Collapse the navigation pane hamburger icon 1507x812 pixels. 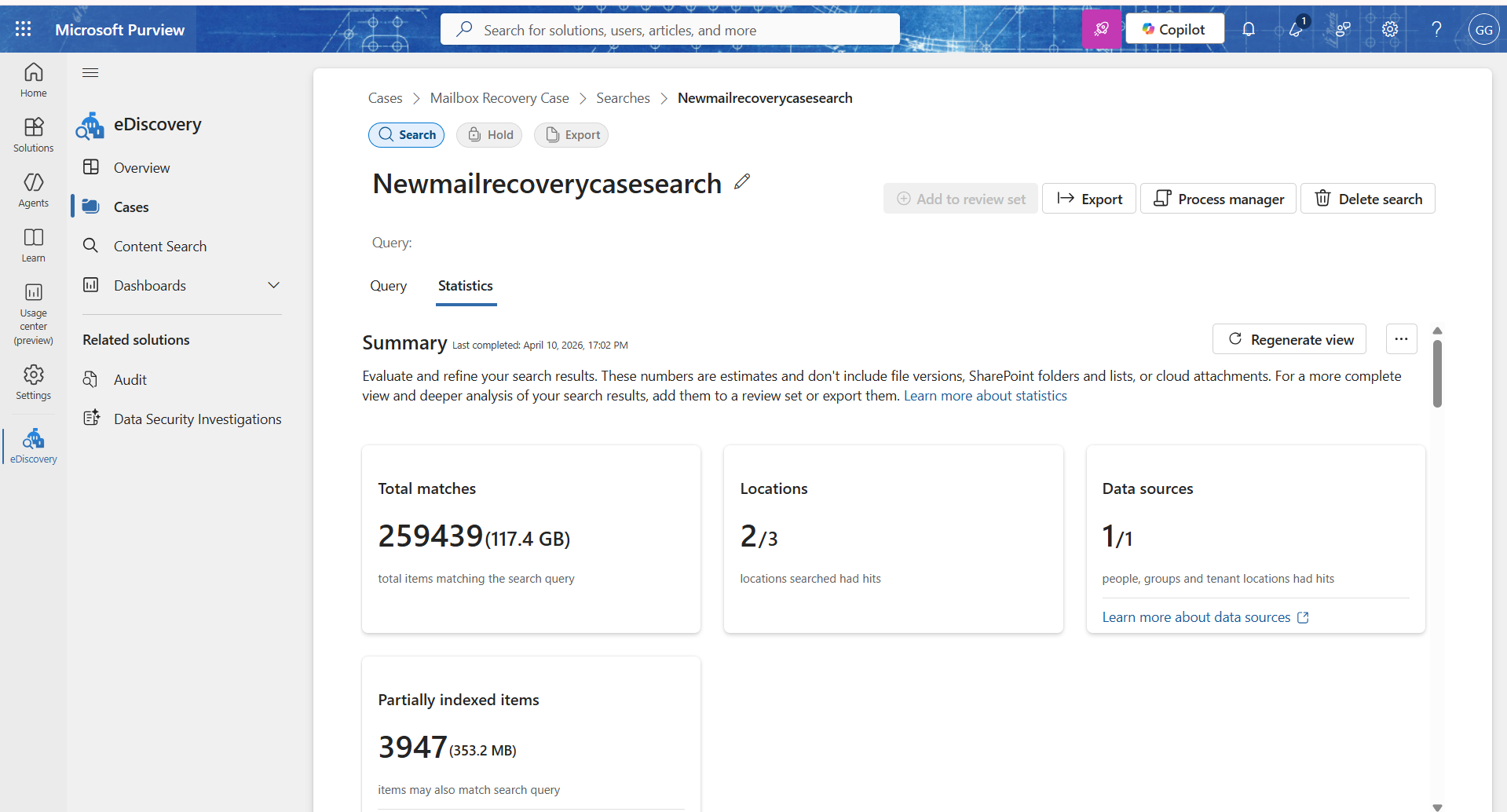coord(90,72)
